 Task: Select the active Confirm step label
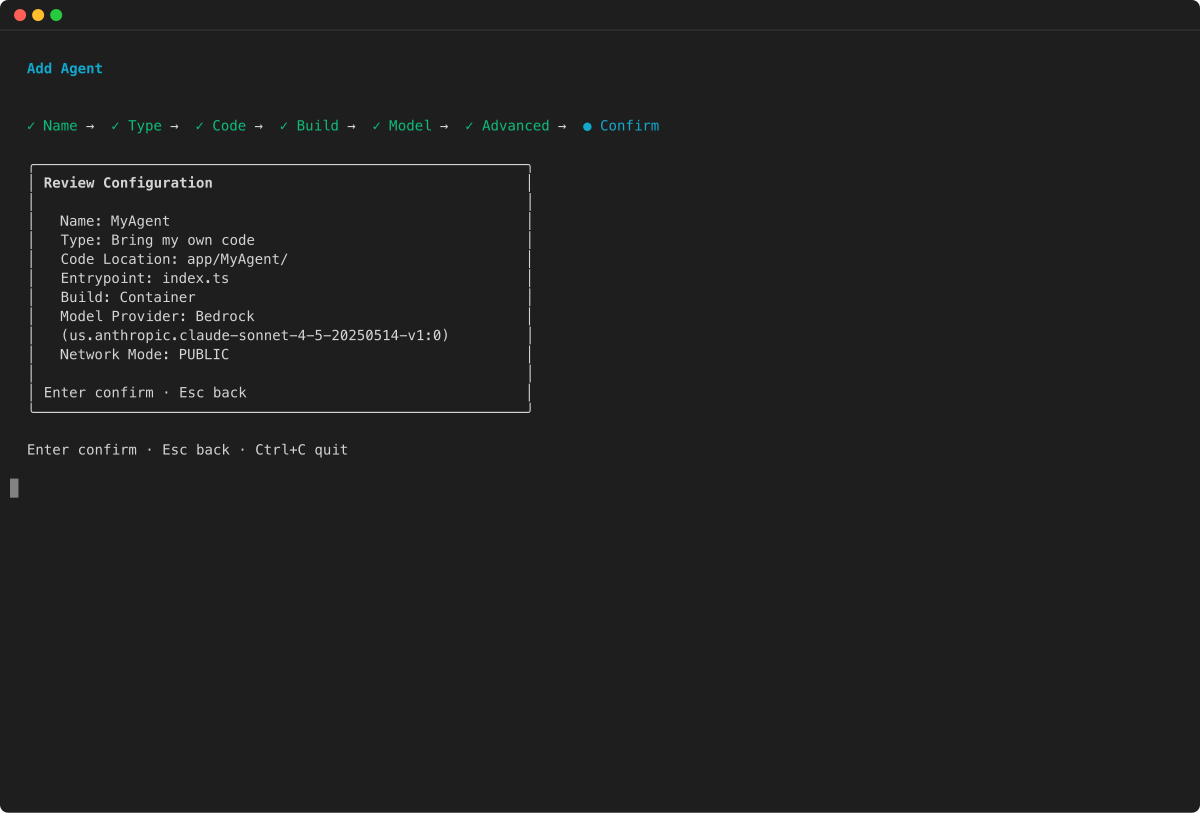coord(629,126)
